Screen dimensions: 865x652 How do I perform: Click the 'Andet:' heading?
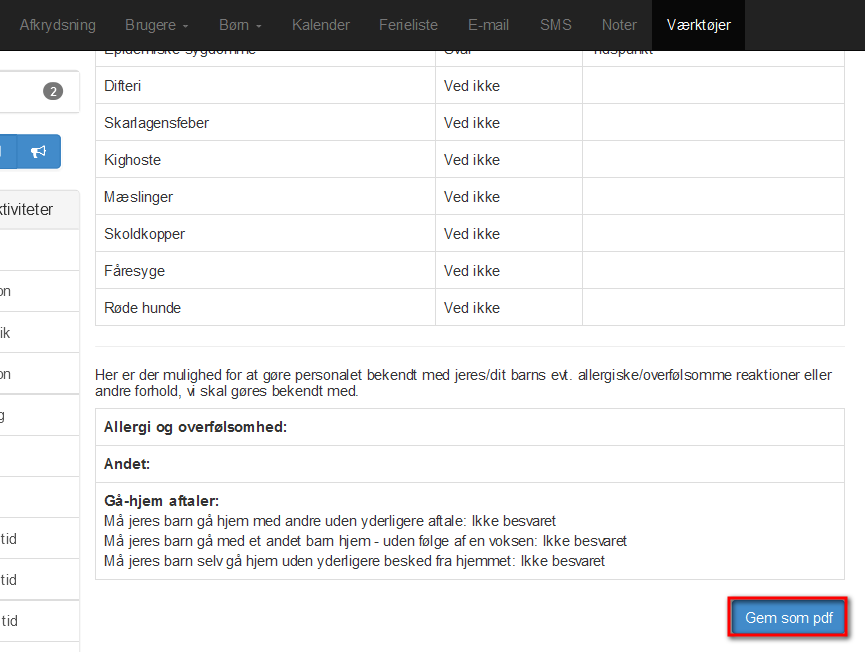click(x=127, y=464)
